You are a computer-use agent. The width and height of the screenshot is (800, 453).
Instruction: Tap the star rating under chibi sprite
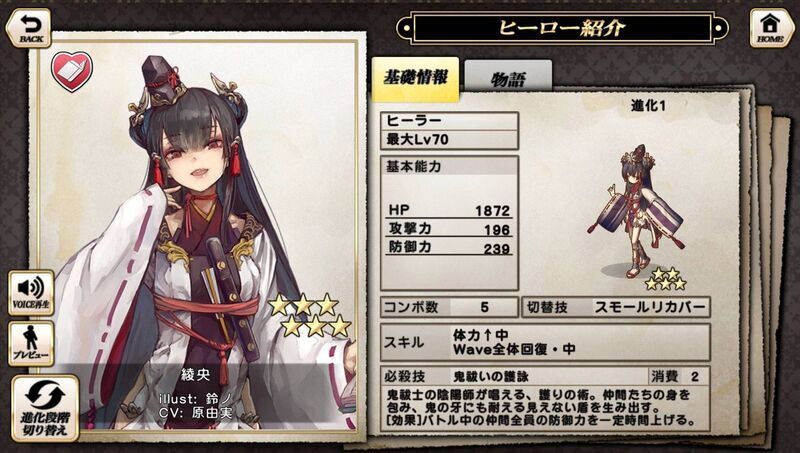tap(665, 279)
